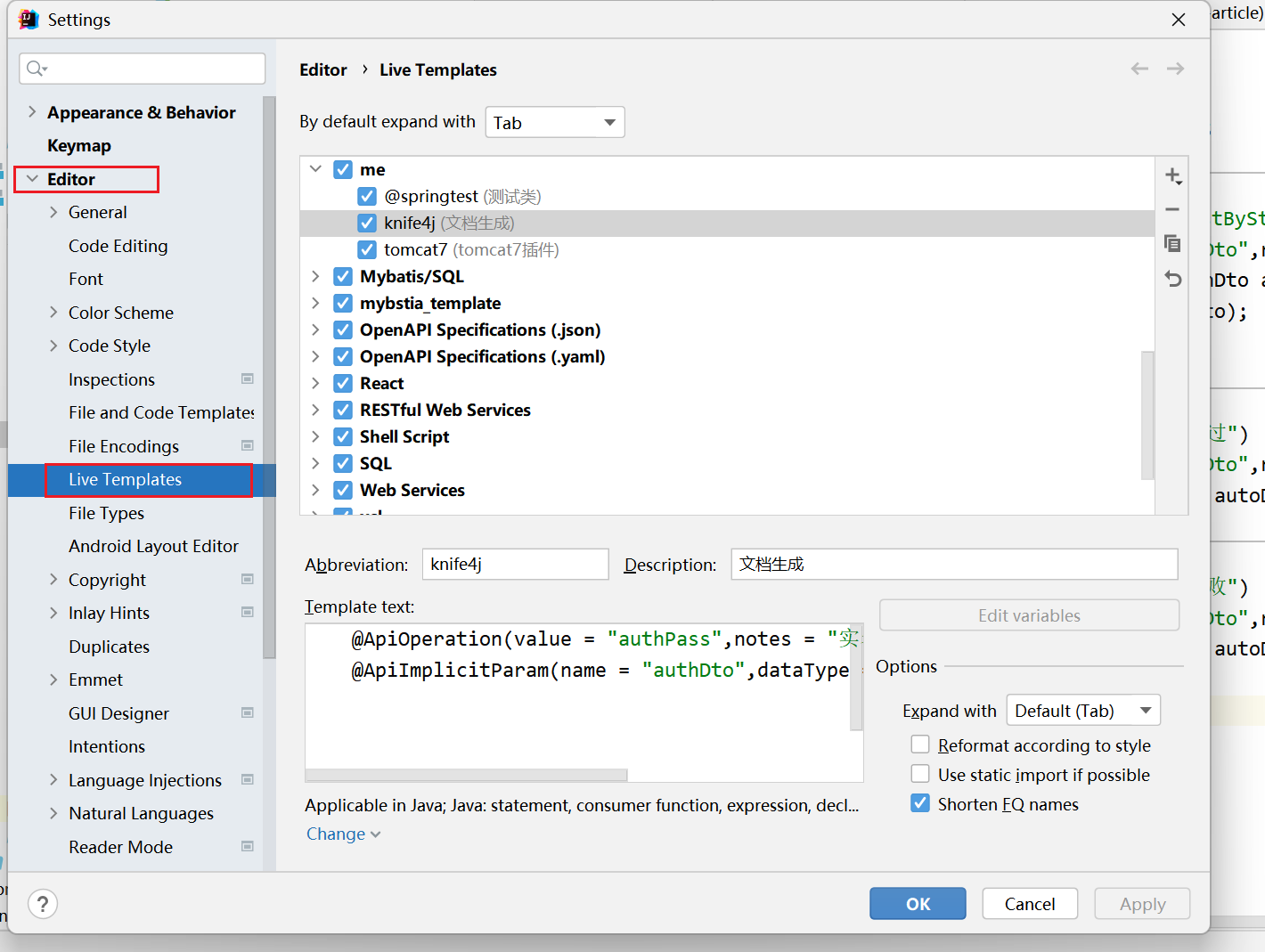This screenshot has width=1265, height=952.
Task: Remove selected template with minus icon
Action: click(x=1172, y=210)
